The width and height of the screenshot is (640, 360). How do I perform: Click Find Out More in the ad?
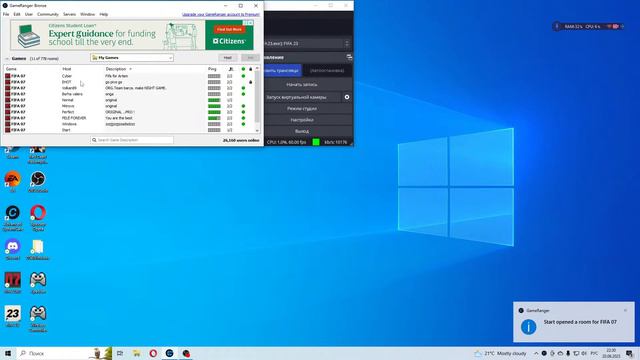[x=229, y=29]
